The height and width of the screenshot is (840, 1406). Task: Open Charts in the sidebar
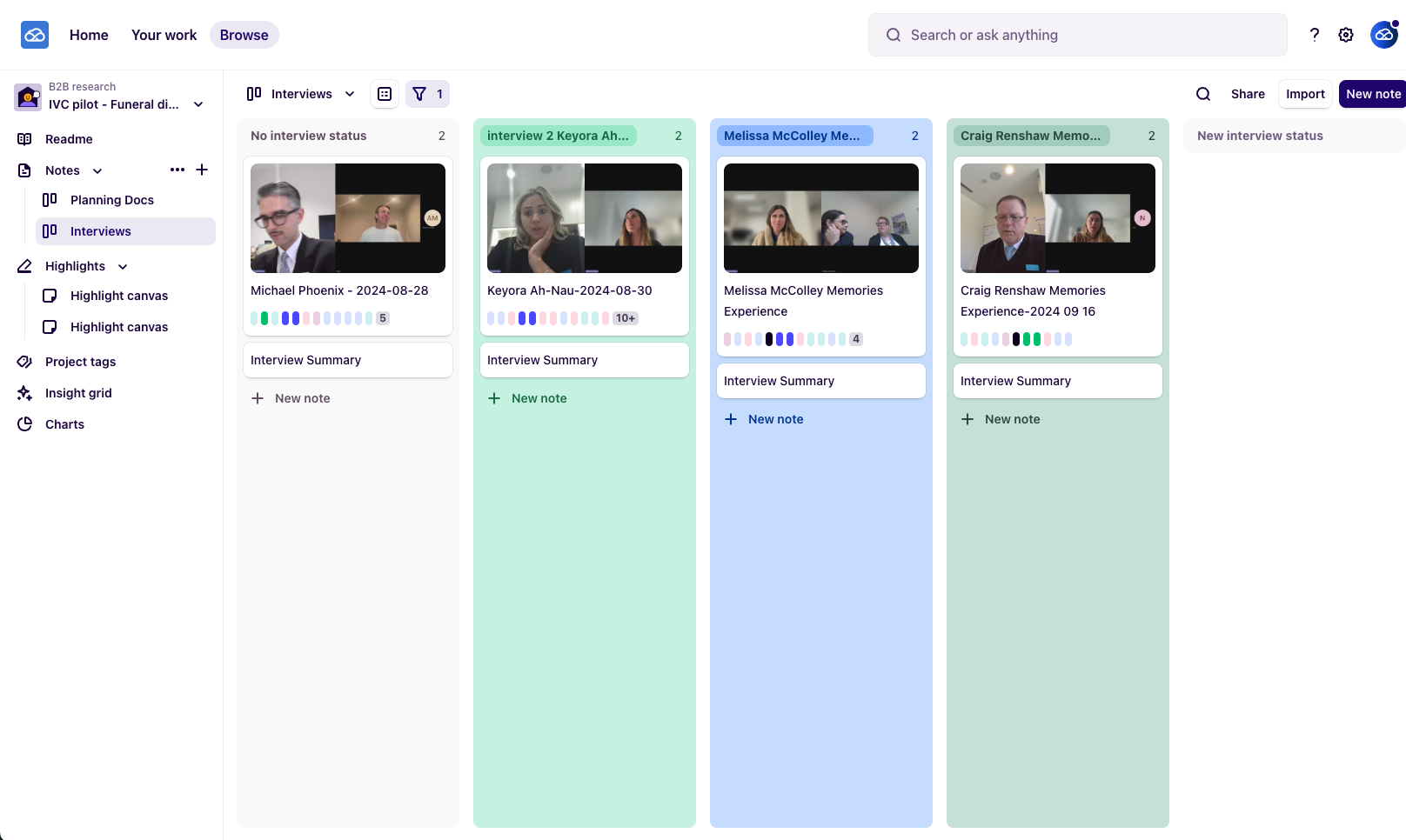[64, 424]
